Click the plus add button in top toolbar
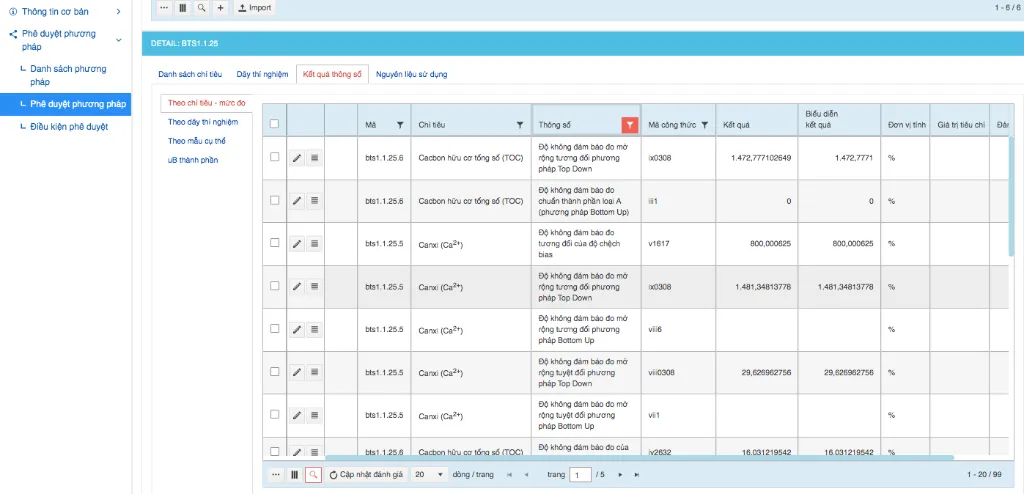The width and height of the screenshot is (1024, 494). coord(220,7)
